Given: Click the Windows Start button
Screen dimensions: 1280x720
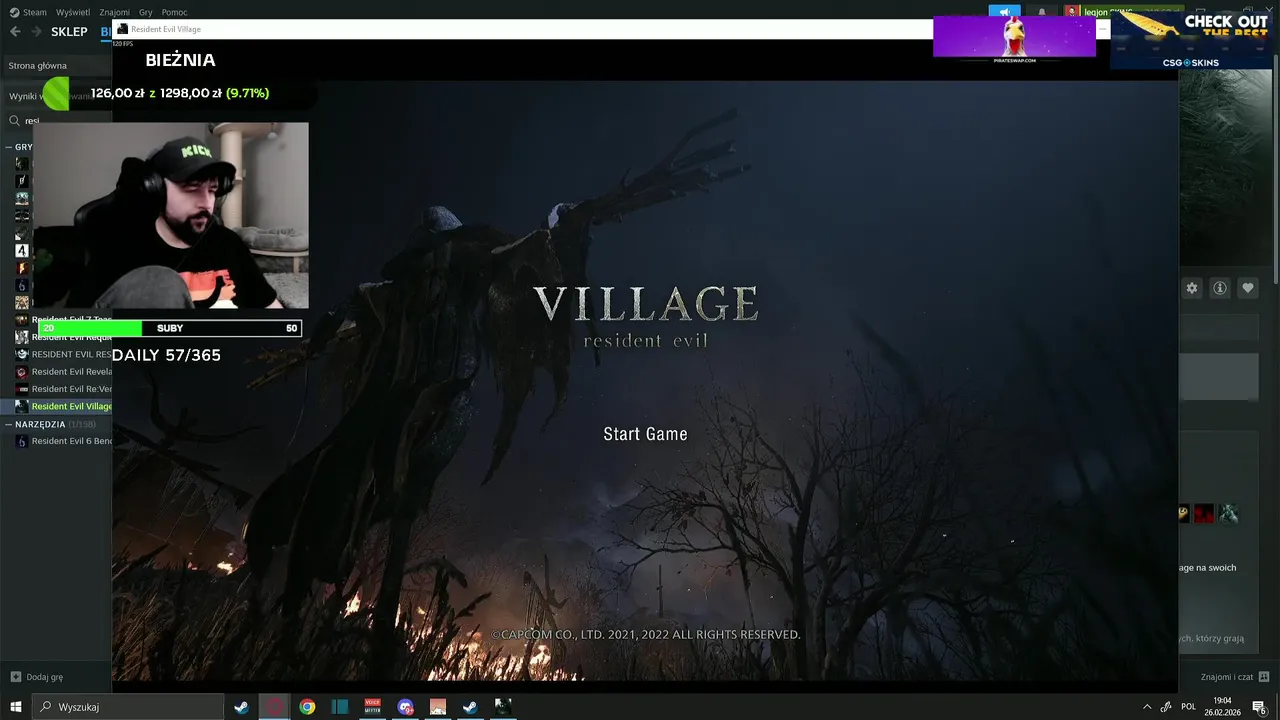Looking at the screenshot, I should [x=16, y=707].
